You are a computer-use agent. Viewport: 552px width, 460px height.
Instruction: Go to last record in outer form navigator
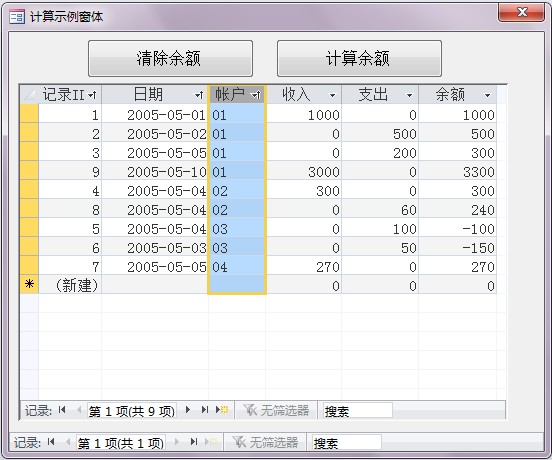[194, 442]
